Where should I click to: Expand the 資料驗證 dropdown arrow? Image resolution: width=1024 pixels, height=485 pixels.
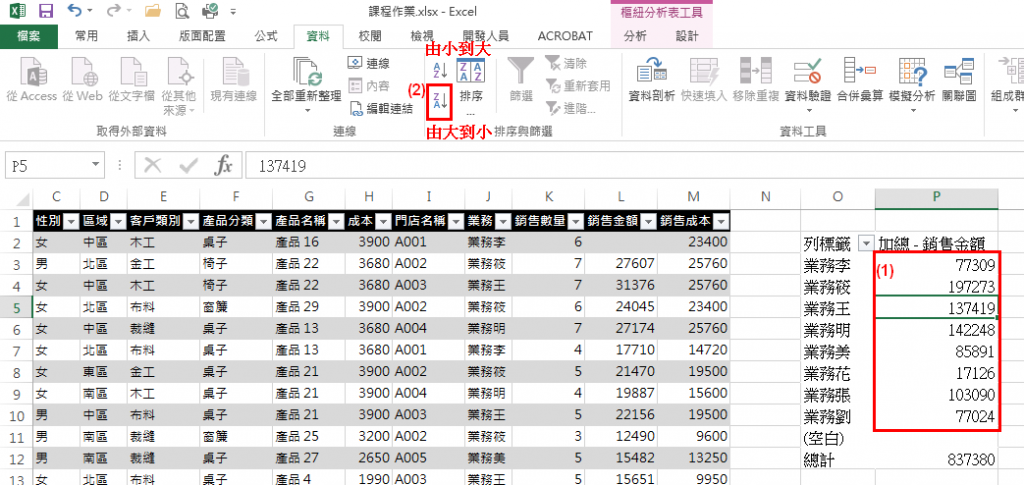(x=807, y=110)
